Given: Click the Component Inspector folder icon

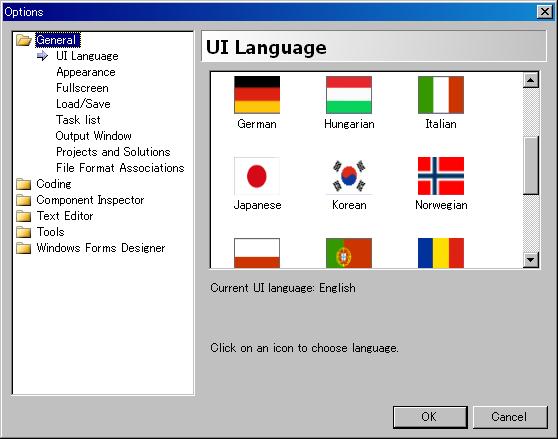Looking at the screenshot, I should 24,200.
